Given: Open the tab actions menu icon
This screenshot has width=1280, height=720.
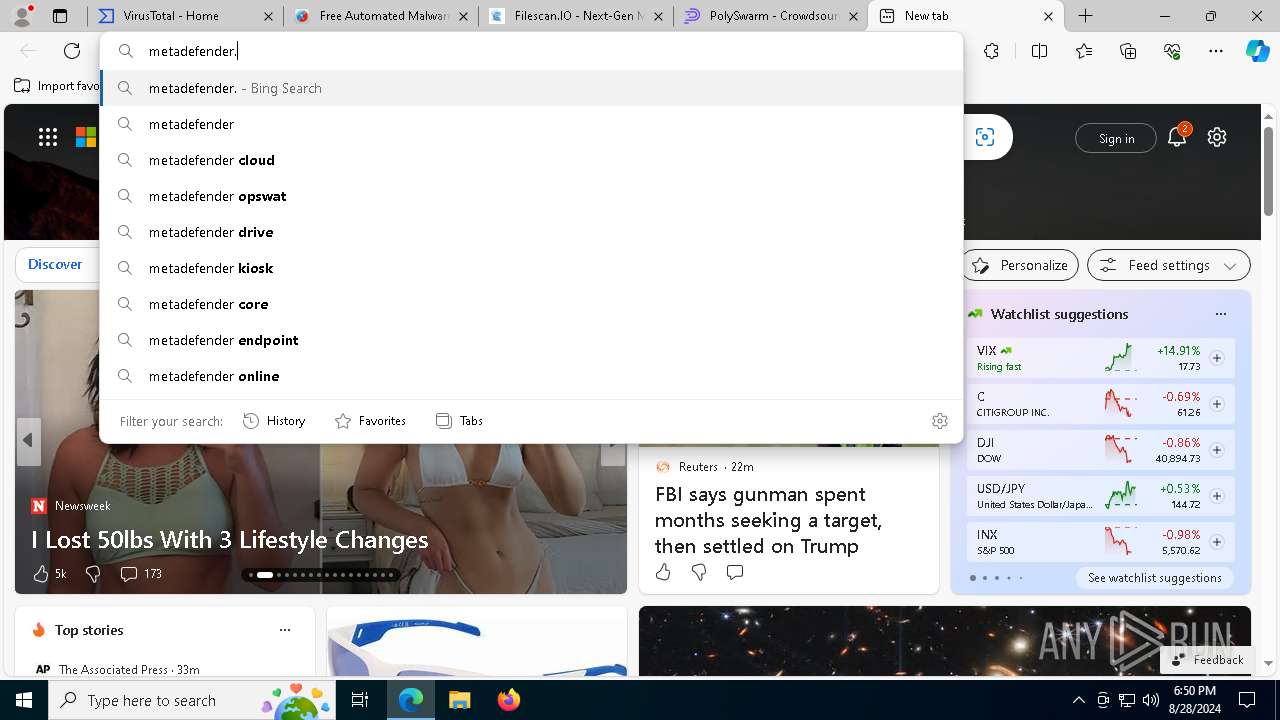Looking at the screenshot, I should [60, 16].
